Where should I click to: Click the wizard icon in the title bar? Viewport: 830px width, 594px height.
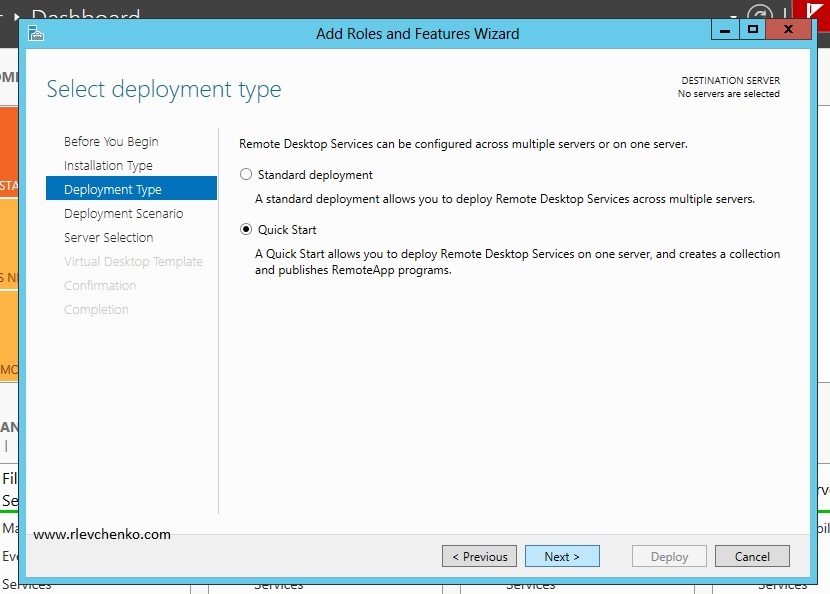coord(36,33)
